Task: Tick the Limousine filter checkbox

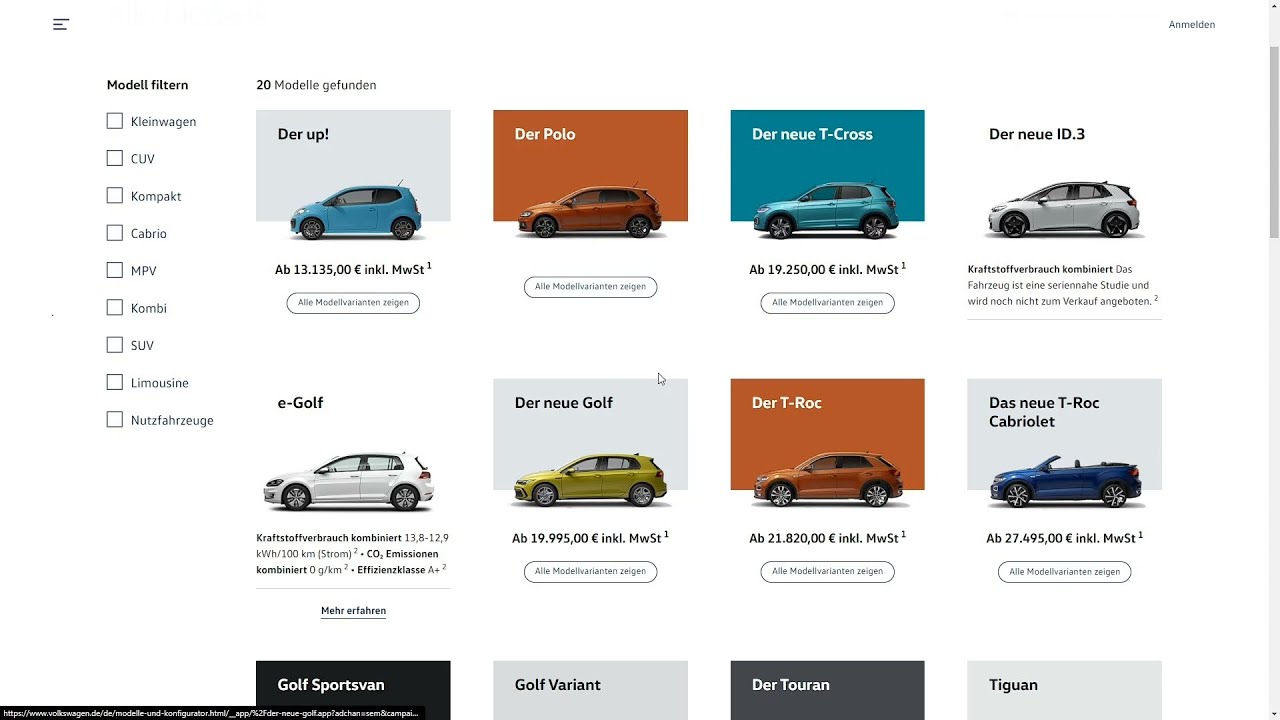Action: [x=114, y=383]
